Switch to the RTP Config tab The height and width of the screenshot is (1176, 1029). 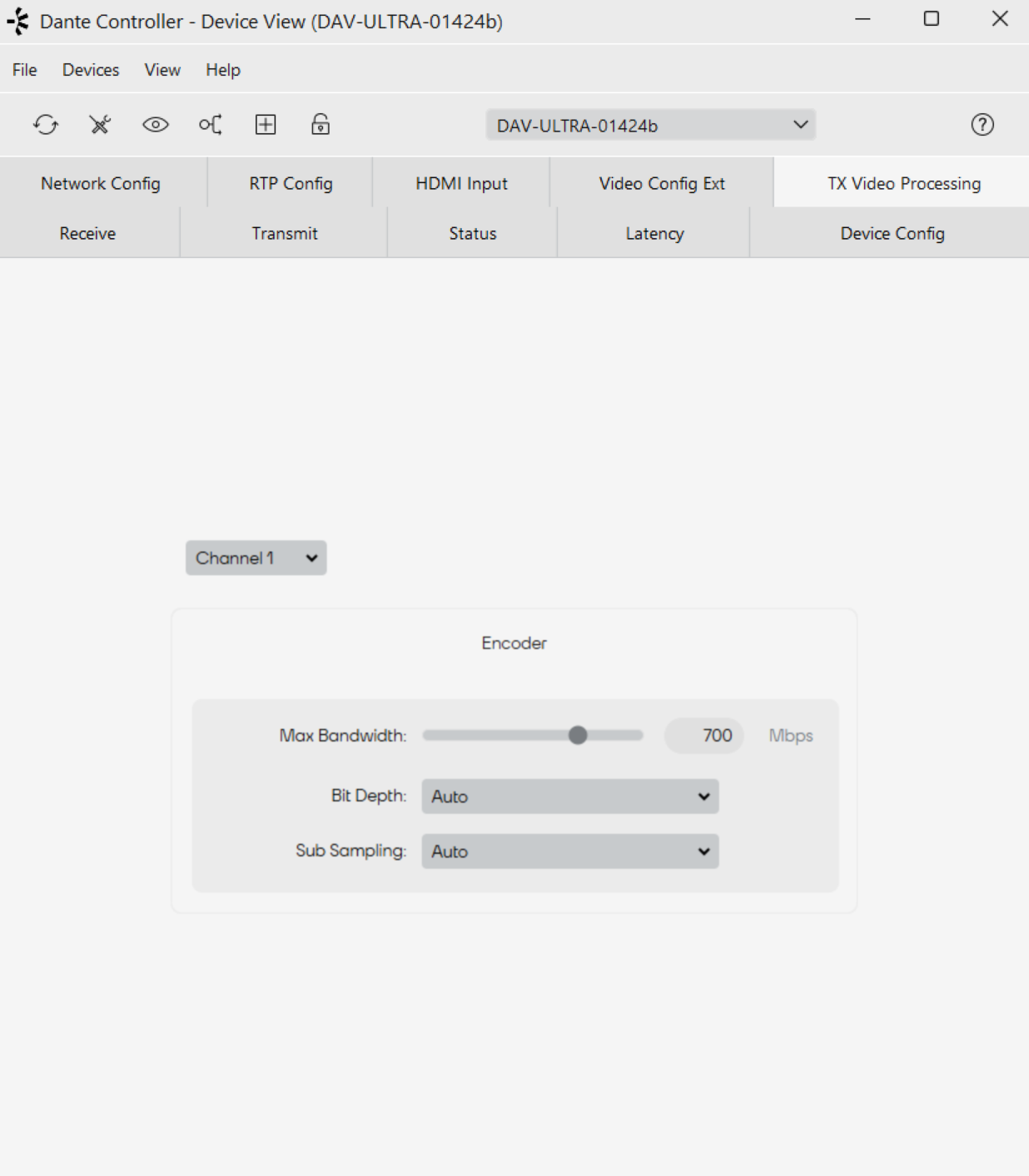(x=291, y=183)
